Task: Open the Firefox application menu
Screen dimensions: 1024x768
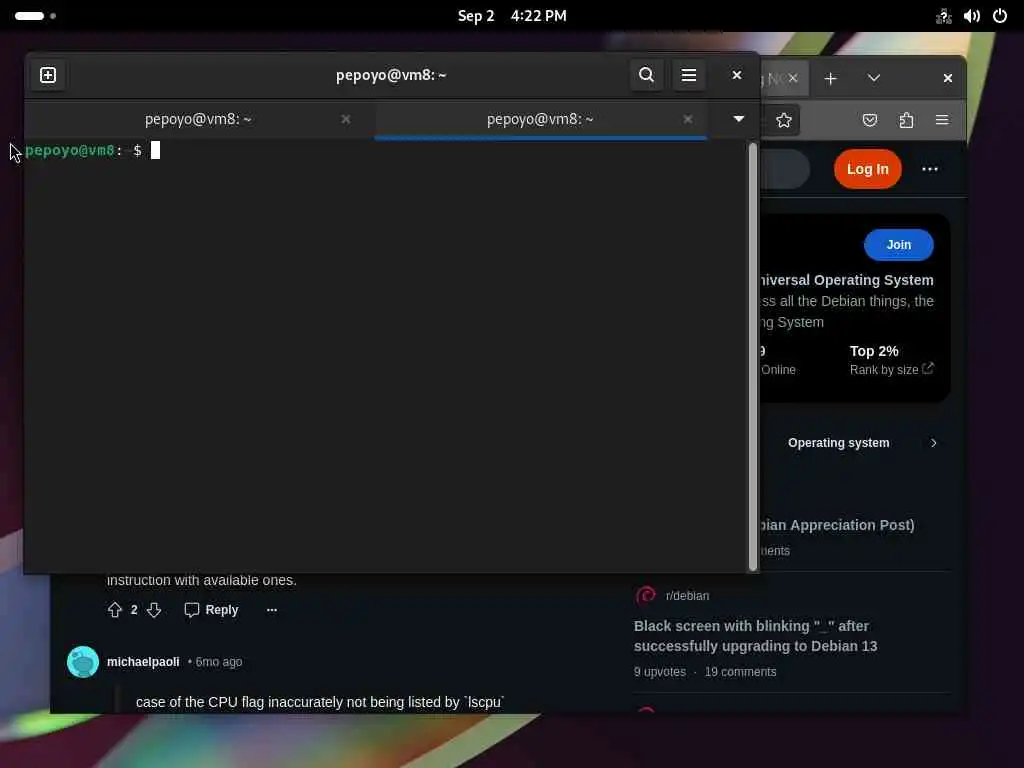Action: coord(942,120)
